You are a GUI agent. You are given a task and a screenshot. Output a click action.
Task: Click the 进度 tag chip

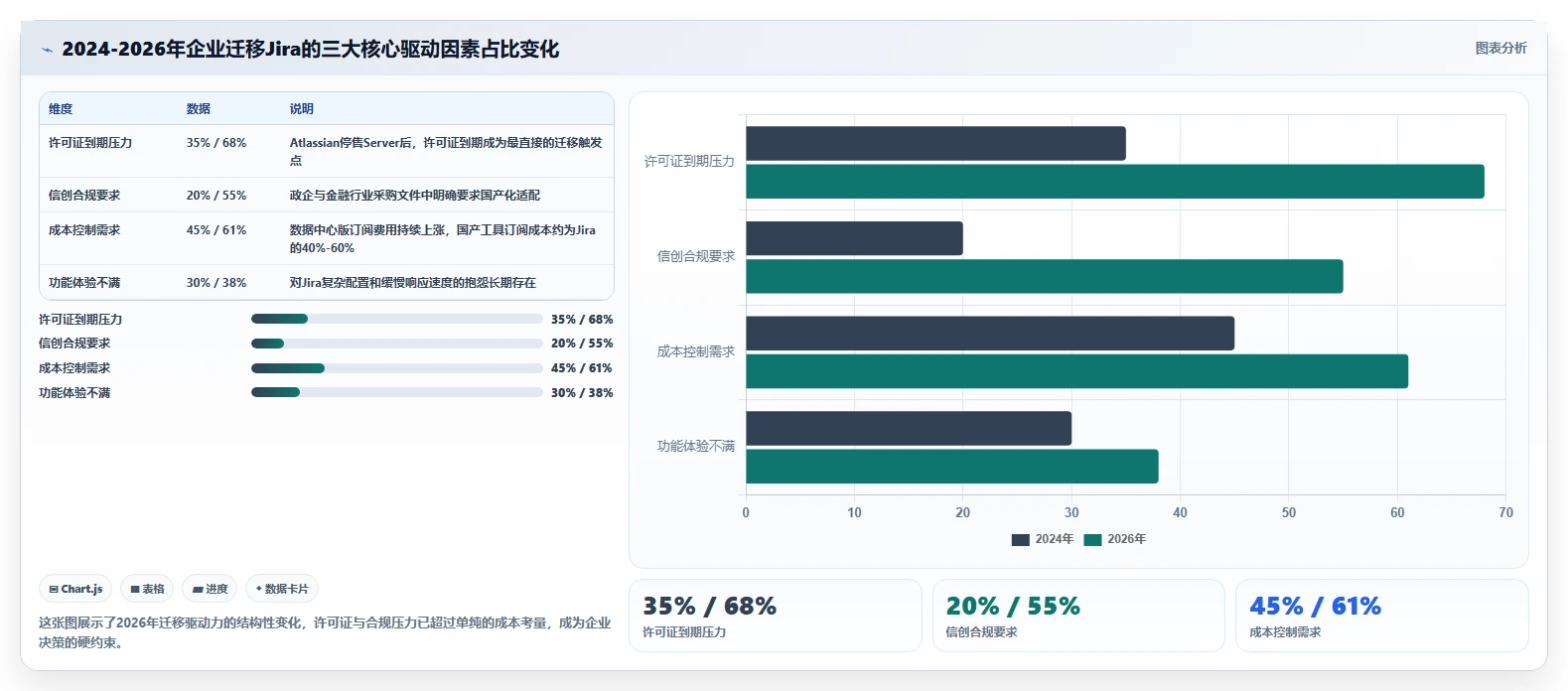(210, 589)
